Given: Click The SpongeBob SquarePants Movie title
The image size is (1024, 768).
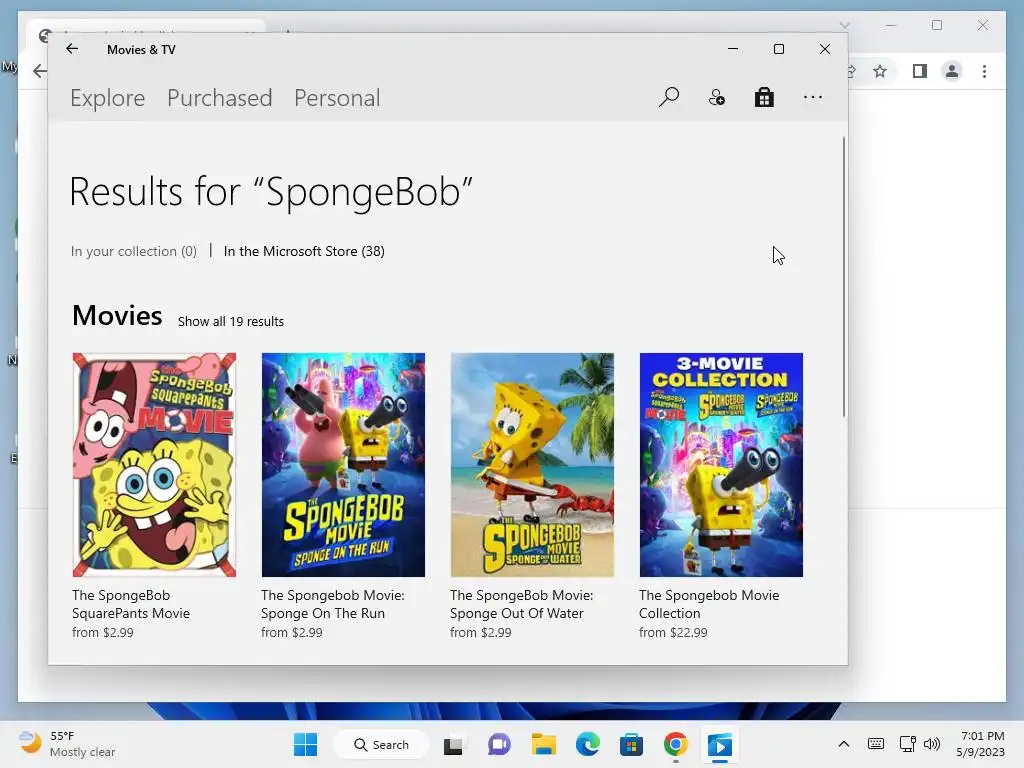Looking at the screenshot, I should [x=131, y=604].
